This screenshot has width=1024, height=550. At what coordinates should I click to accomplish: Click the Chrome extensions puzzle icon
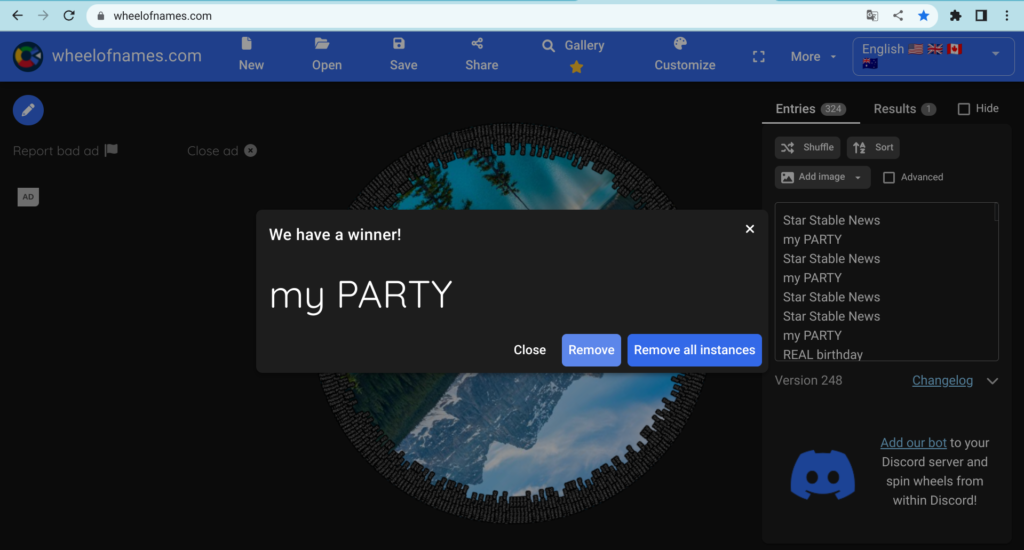[x=955, y=16]
